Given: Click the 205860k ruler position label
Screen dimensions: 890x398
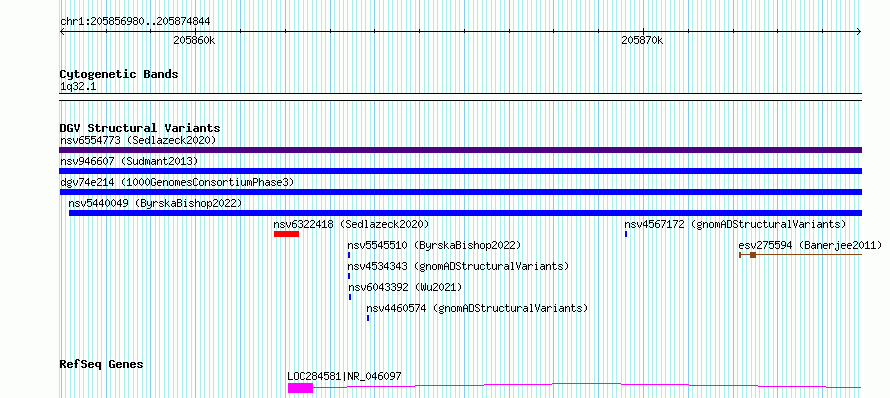Looking at the screenshot, I should click(x=194, y=41).
